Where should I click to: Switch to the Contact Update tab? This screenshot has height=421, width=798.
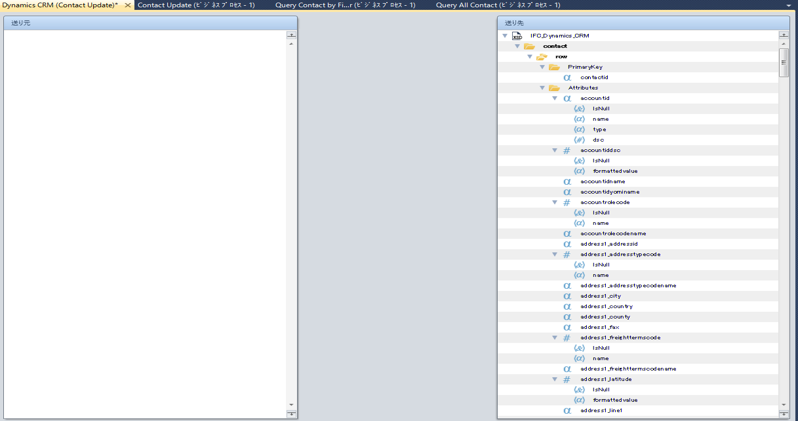(x=196, y=5)
